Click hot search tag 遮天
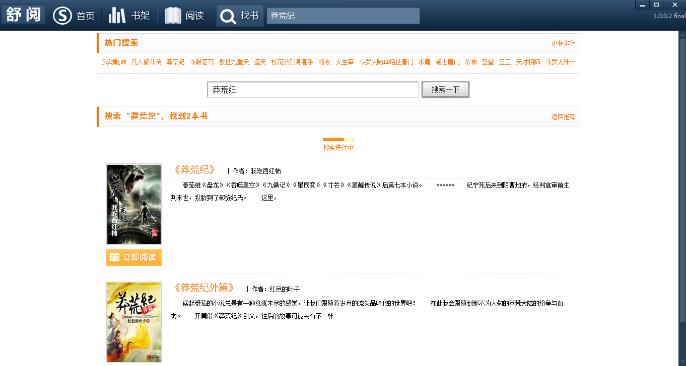The width and height of the screenshot is (686, 366). 260,62
